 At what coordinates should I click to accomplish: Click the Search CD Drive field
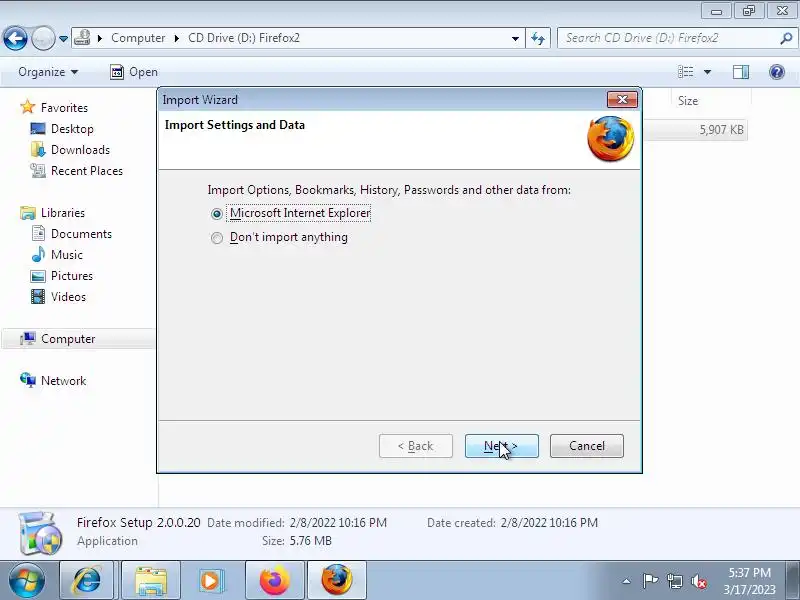coord(671,38)
